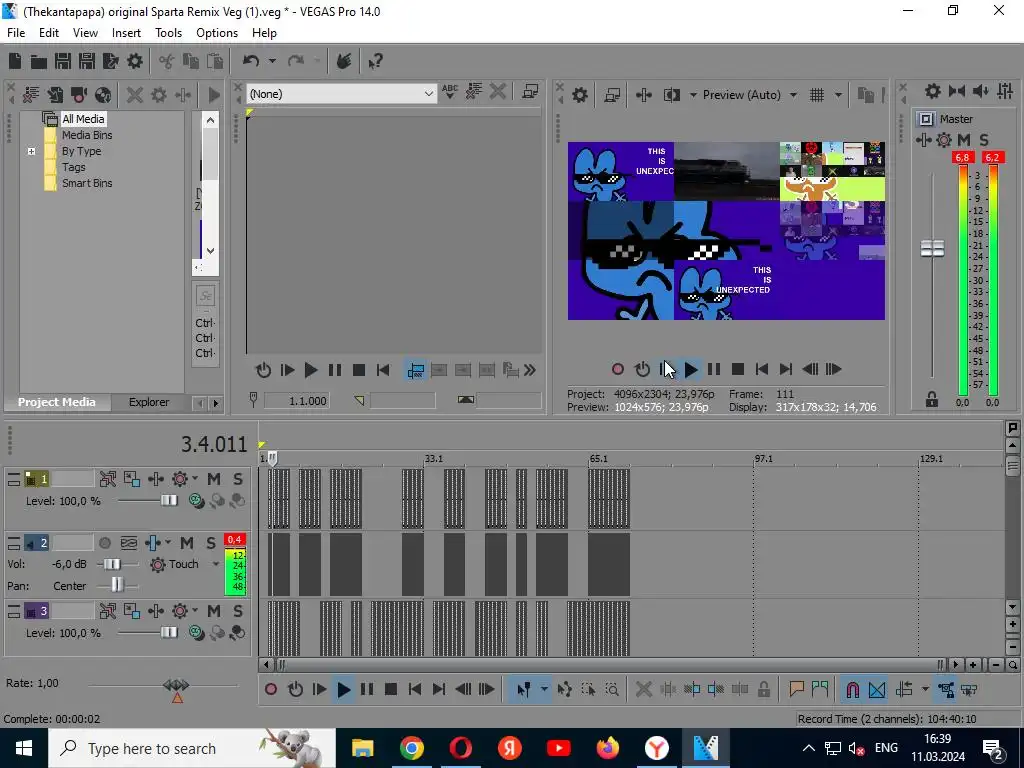Toggle Enable Snapping magnet icon
This screenshot has height=768, width=1024.
pos(852,689)
